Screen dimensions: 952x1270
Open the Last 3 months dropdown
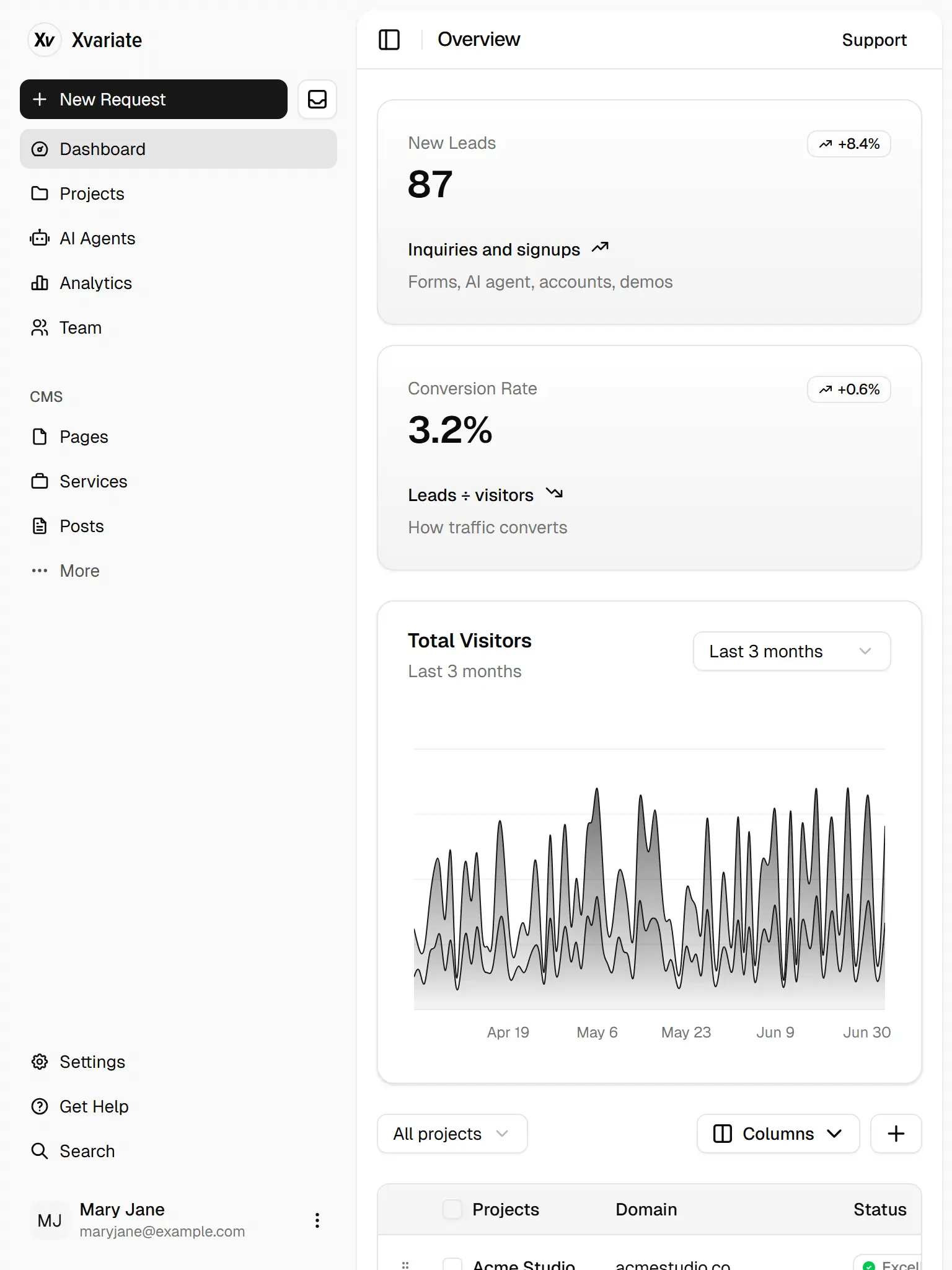[x=791, y=651]
